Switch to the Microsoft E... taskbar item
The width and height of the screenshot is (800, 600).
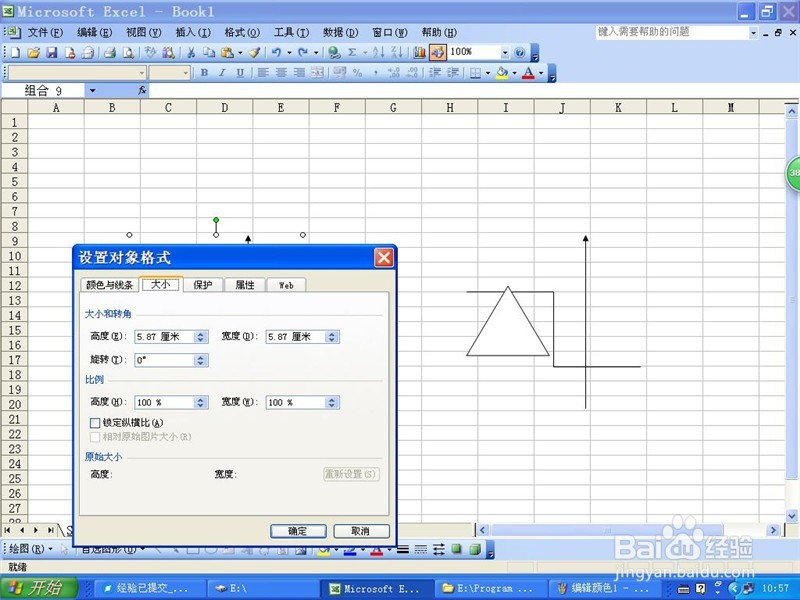(x=377, y=588)
